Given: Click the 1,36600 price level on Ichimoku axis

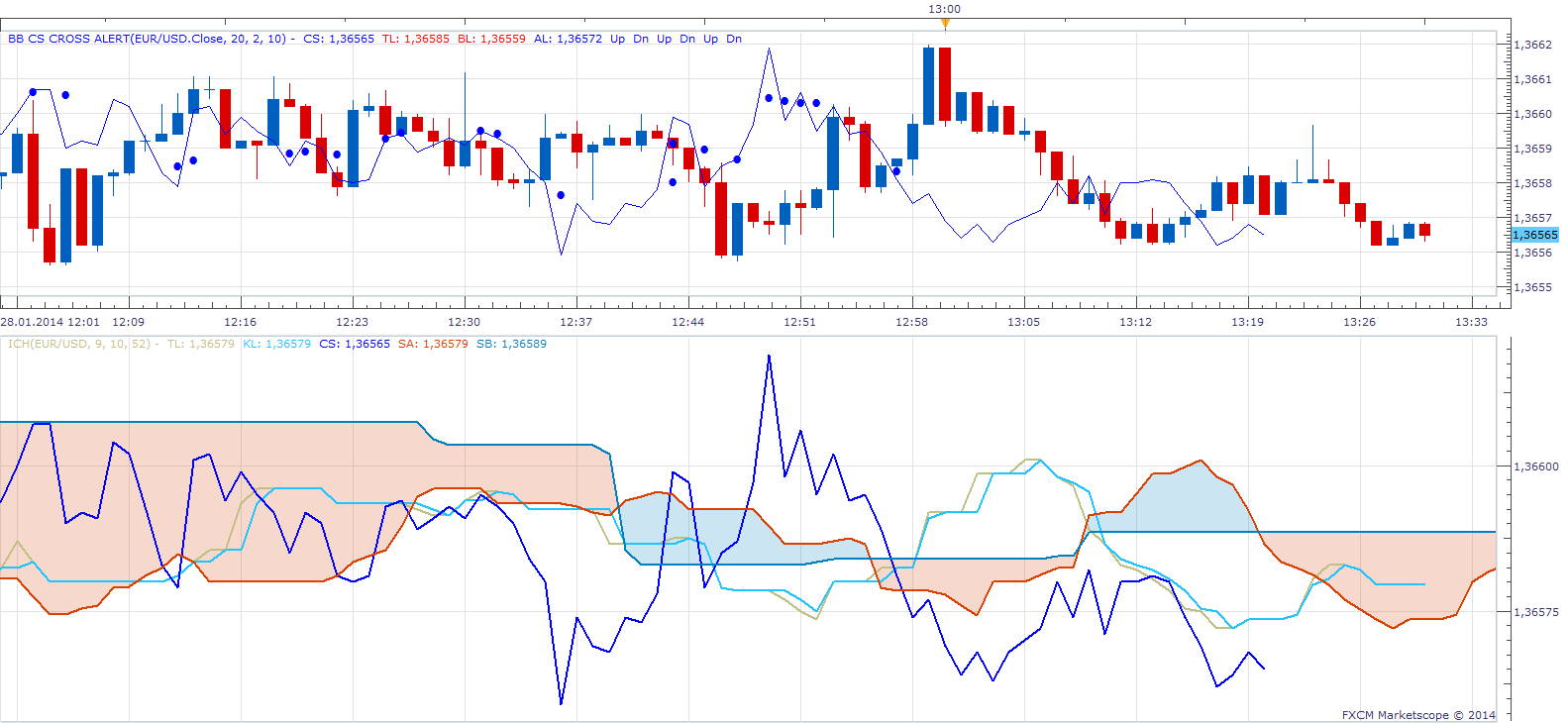Looking at the screenshot, I should point(1535,466).
